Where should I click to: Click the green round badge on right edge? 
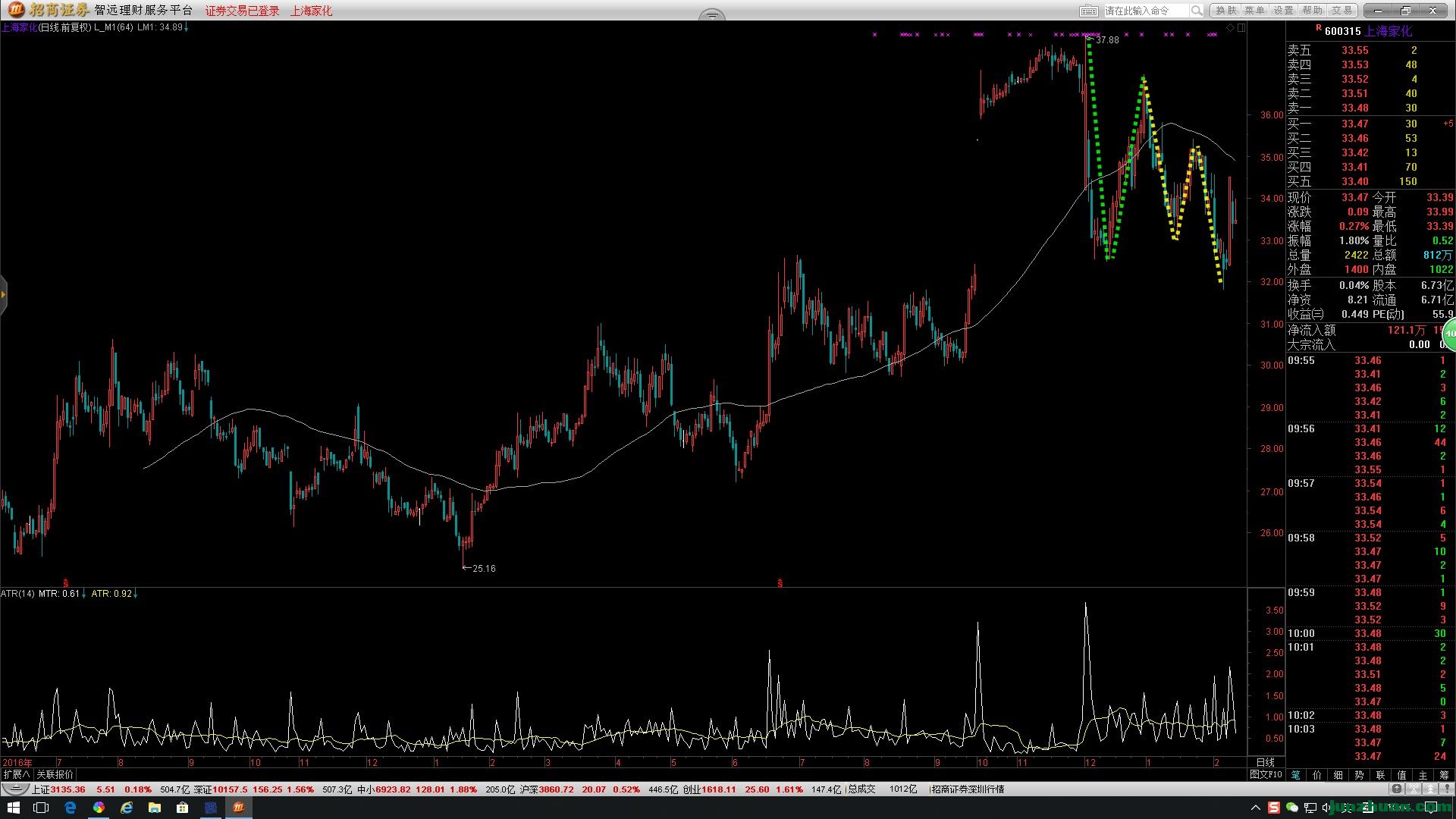(1450, 334)
